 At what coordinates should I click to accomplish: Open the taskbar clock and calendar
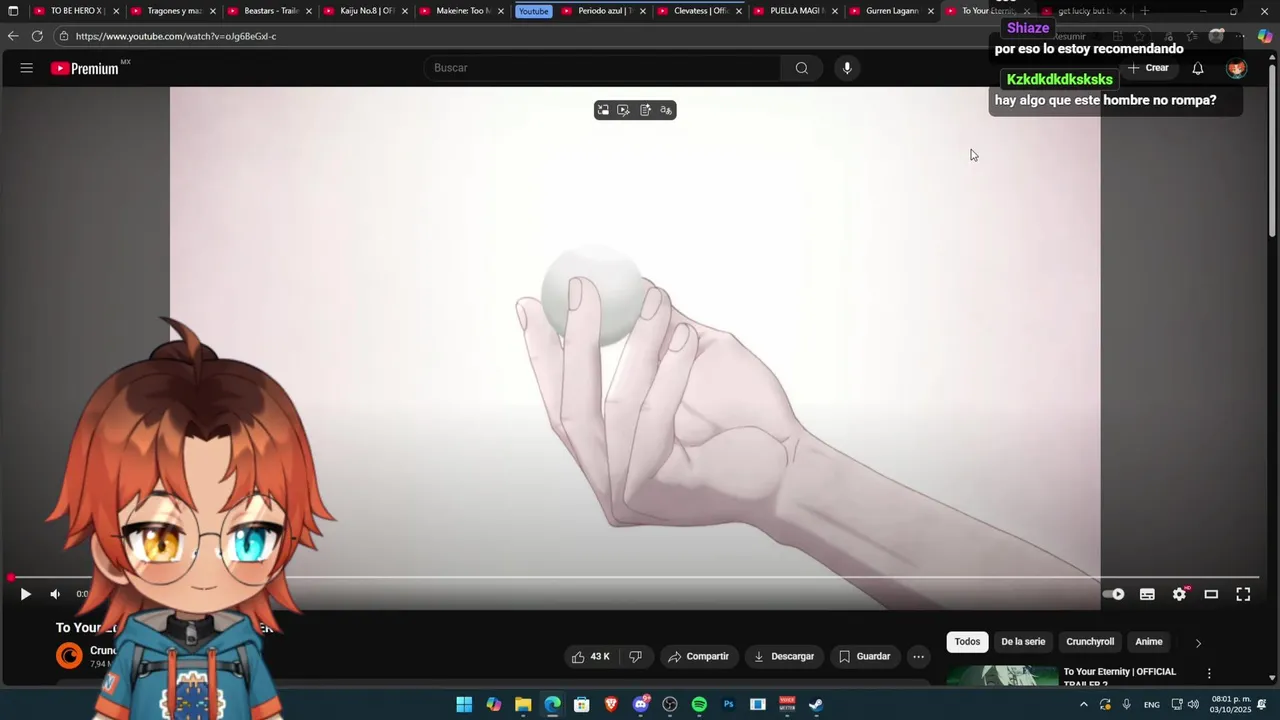pyautogui.click(x=1229, y=704)
